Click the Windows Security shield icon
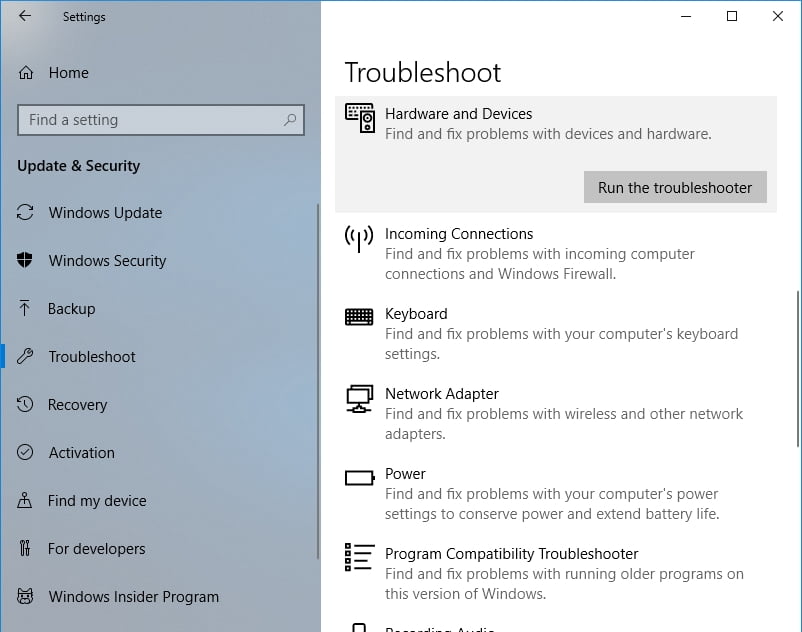Viewport: 802px width, 632px height. (26, 261)
